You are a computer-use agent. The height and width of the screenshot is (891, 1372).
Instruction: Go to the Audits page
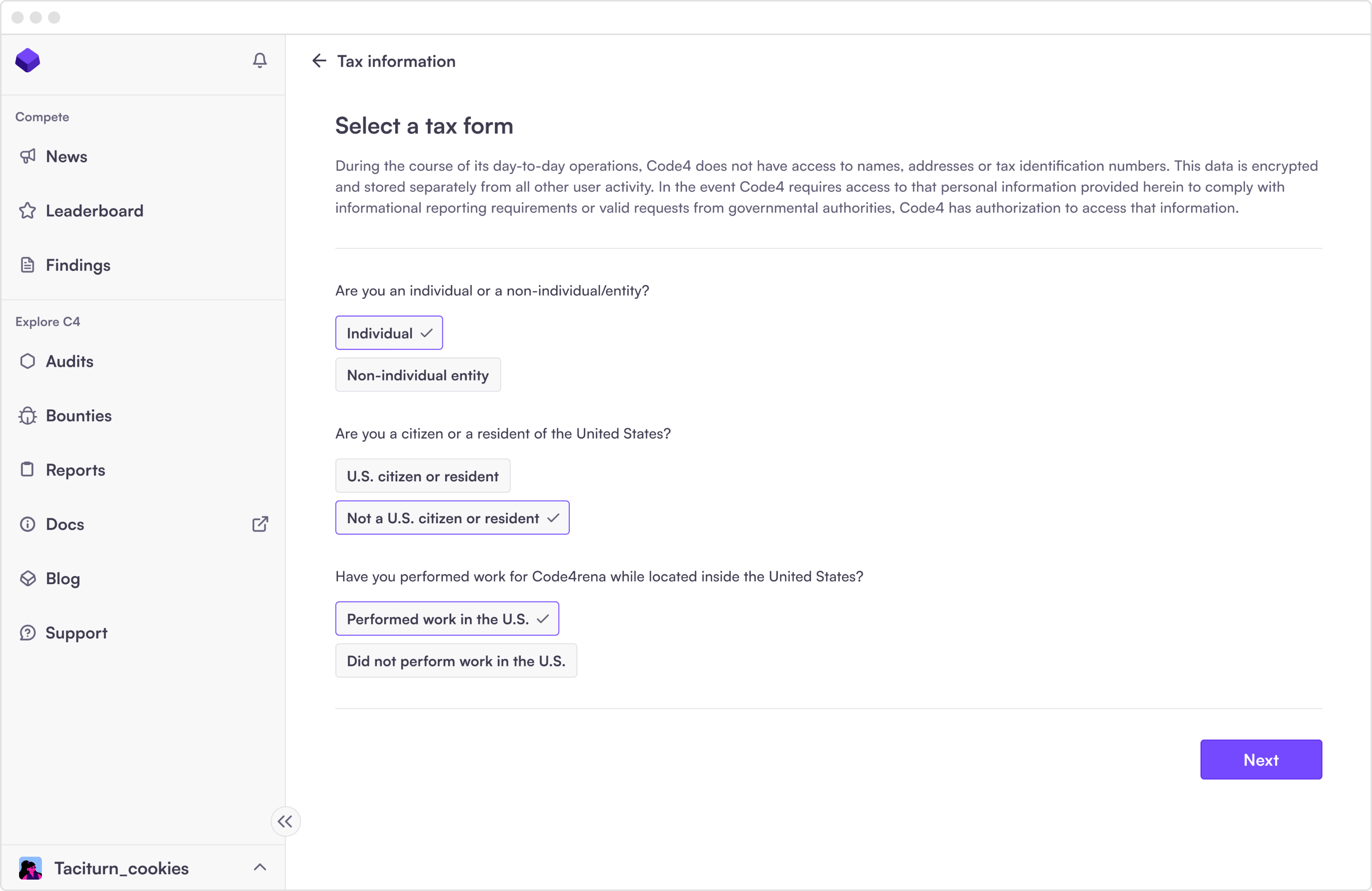pos(69,361)
